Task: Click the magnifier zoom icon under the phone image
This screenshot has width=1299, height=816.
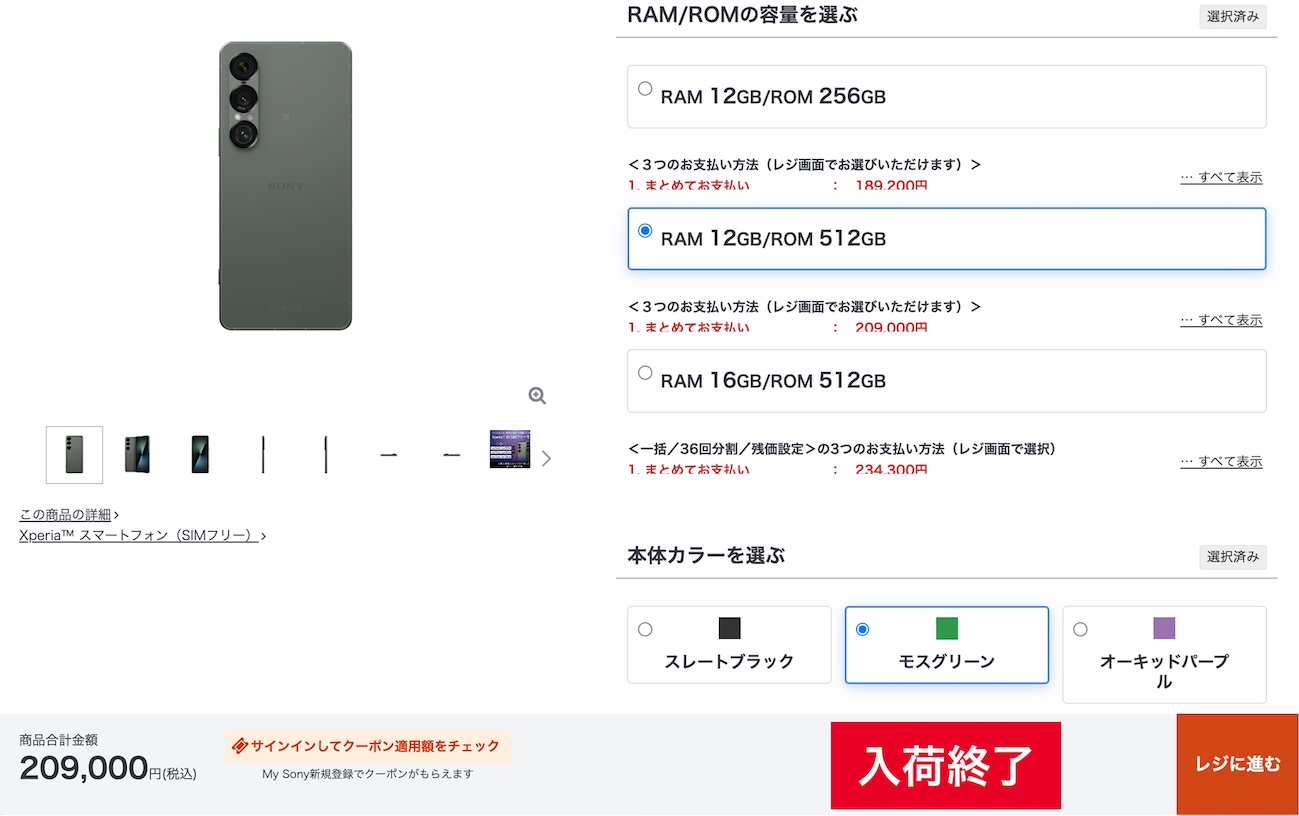Action: pos(537,396)
